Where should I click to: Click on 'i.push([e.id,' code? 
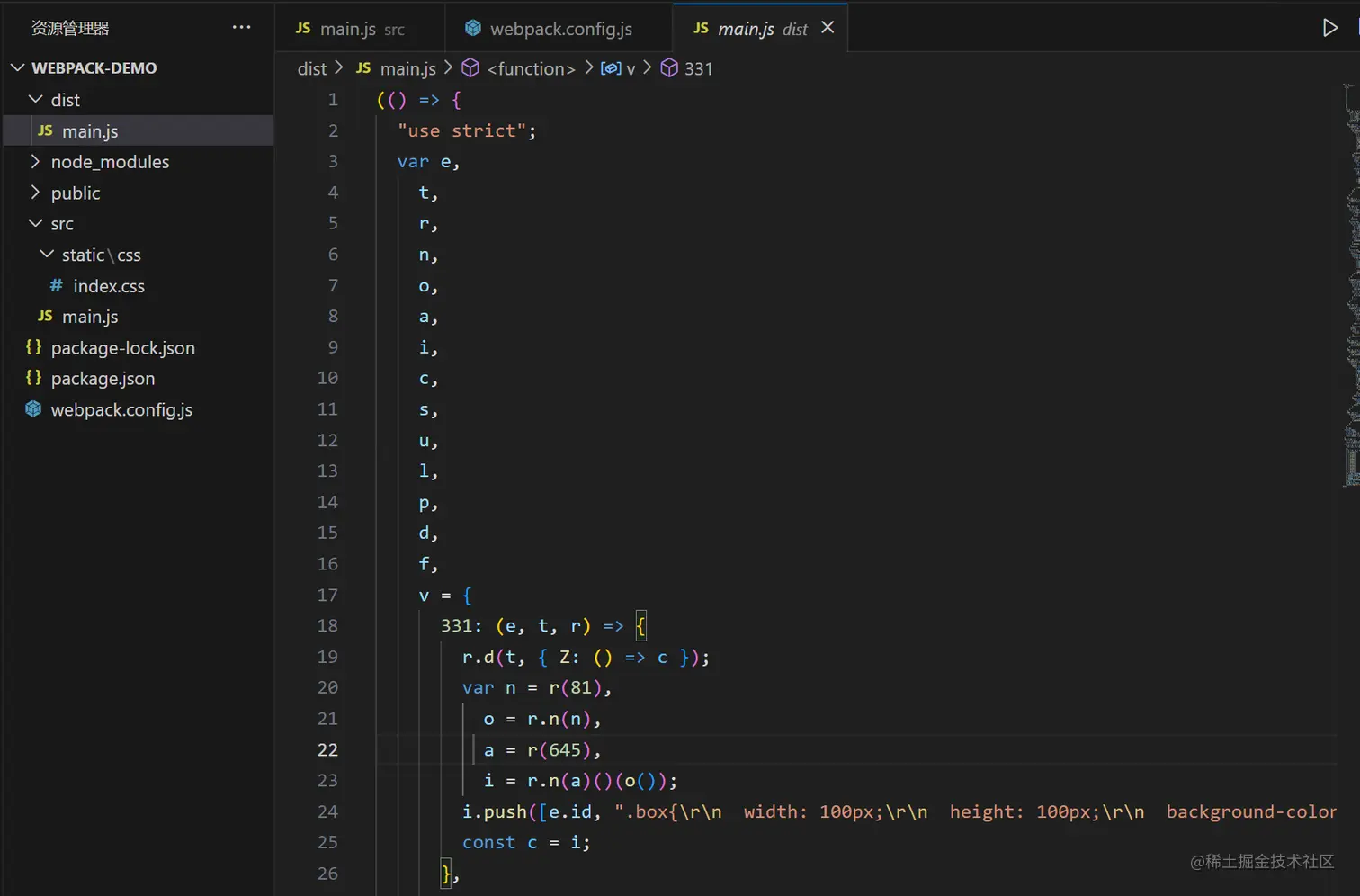click(x=531, y=811)
